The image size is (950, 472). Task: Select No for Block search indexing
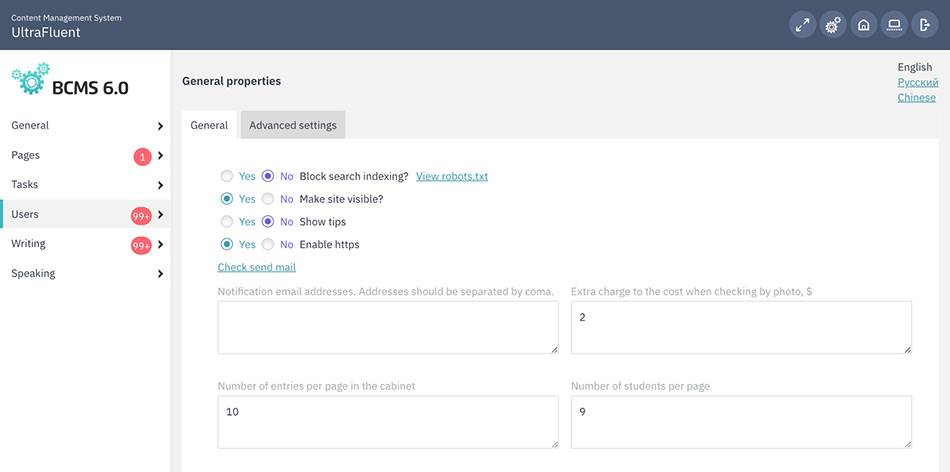pyautogui.click(x=267, y=176)
